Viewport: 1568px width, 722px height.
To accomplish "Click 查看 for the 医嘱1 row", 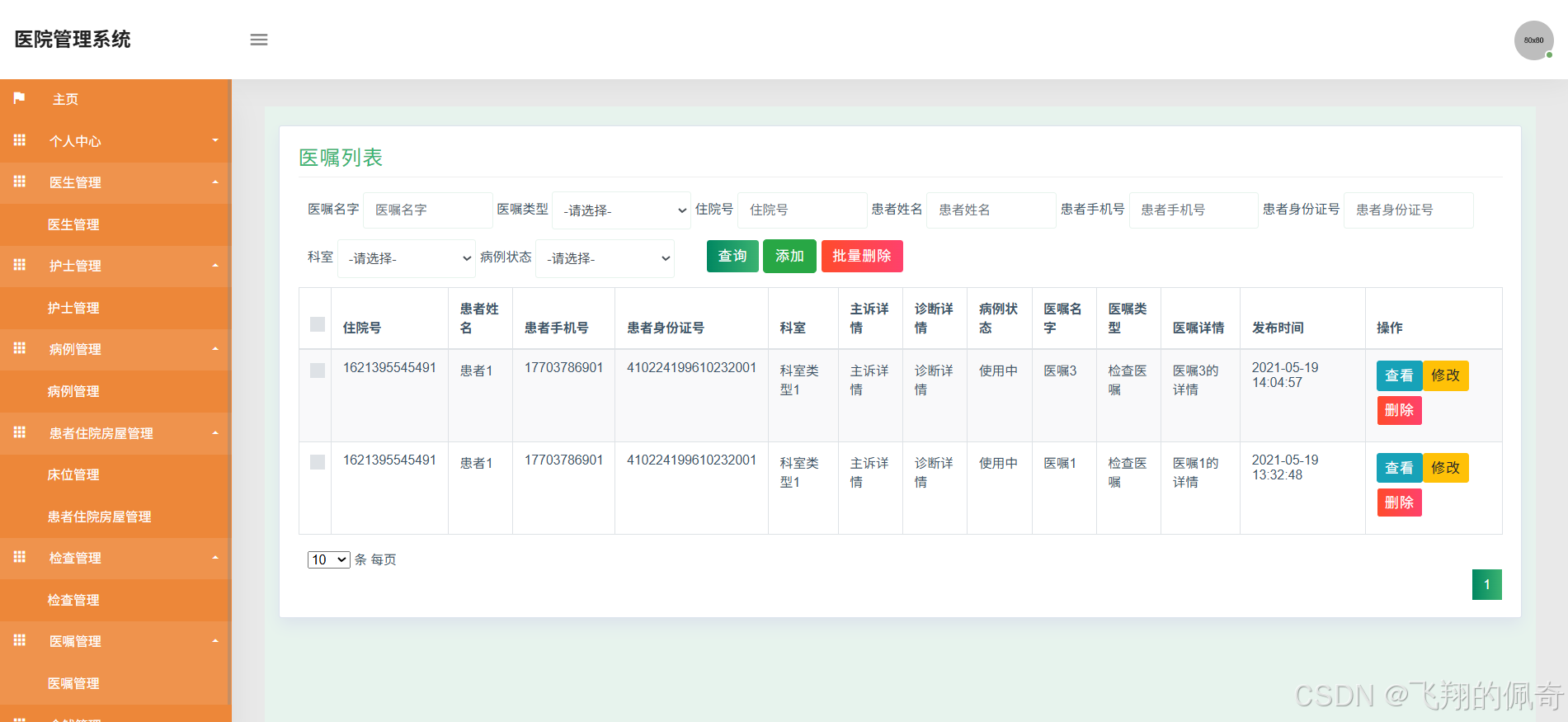I will point(1399,468).
